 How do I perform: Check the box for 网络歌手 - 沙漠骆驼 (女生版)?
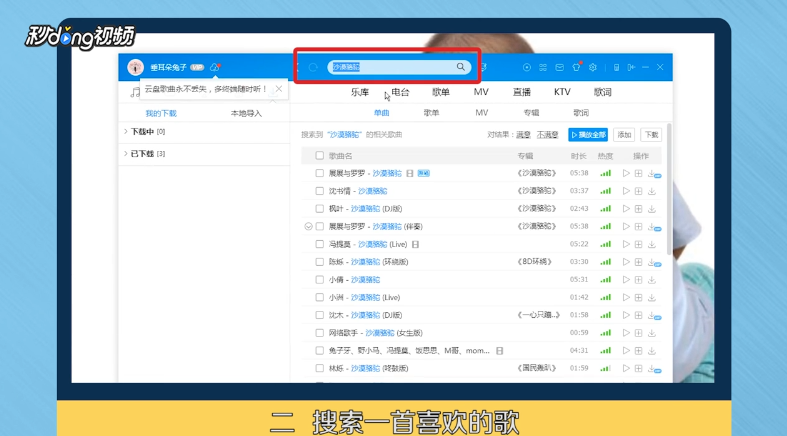point(319,333)
